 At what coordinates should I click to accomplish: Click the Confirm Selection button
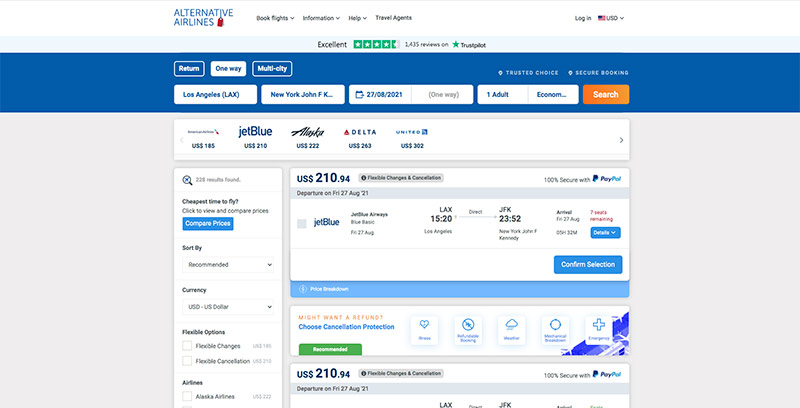[588, 264]
